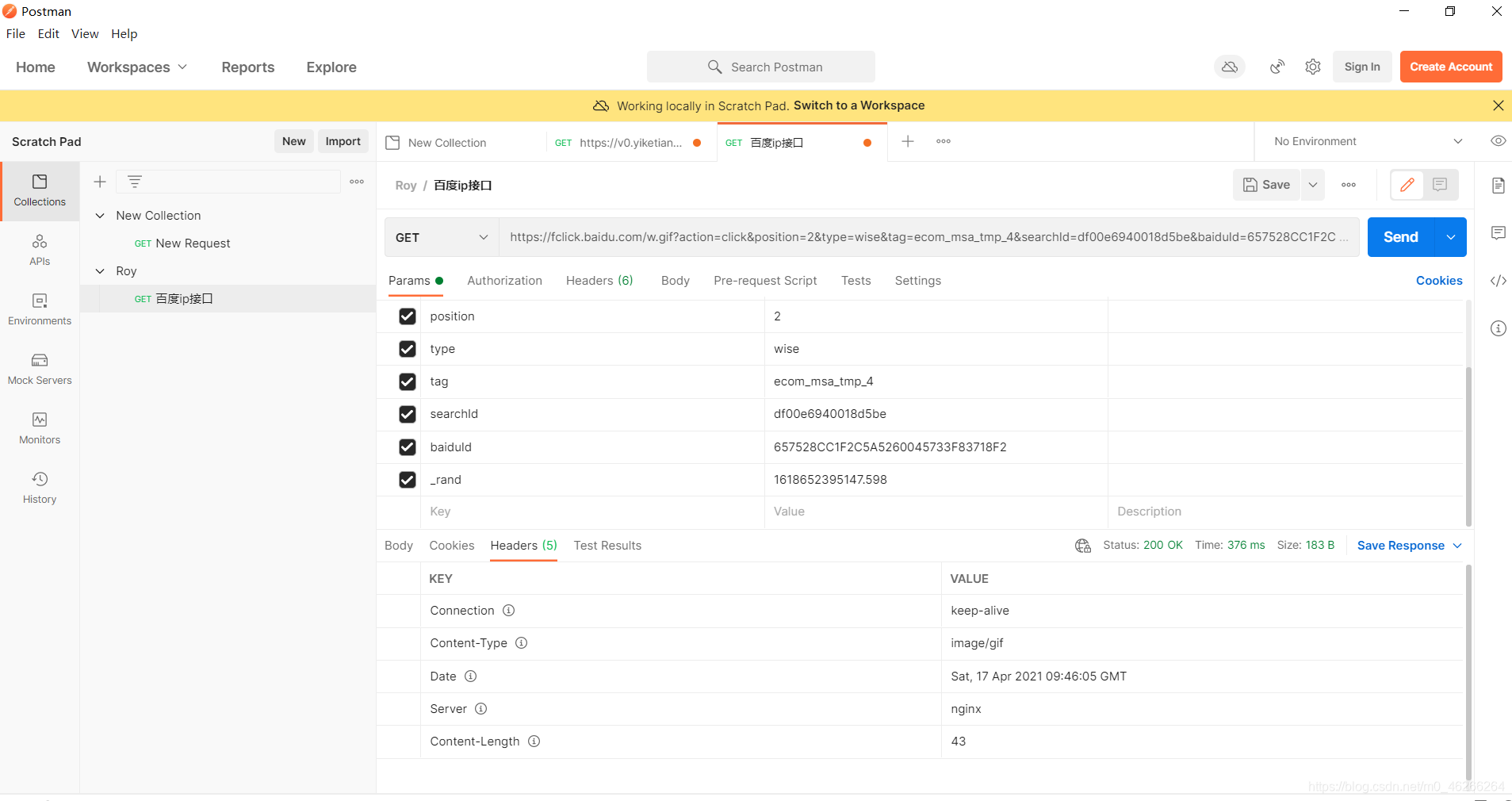Open the settings gear icon
This screenshot has width=1512, height=801.
pyautogui.click(x=1313, y=67)
